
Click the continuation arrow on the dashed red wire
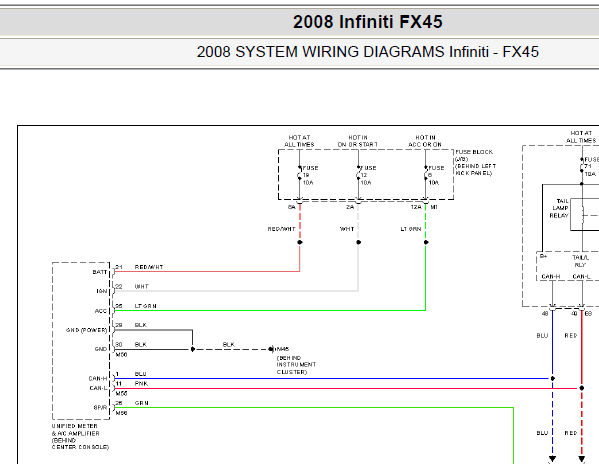coord(581,459)
